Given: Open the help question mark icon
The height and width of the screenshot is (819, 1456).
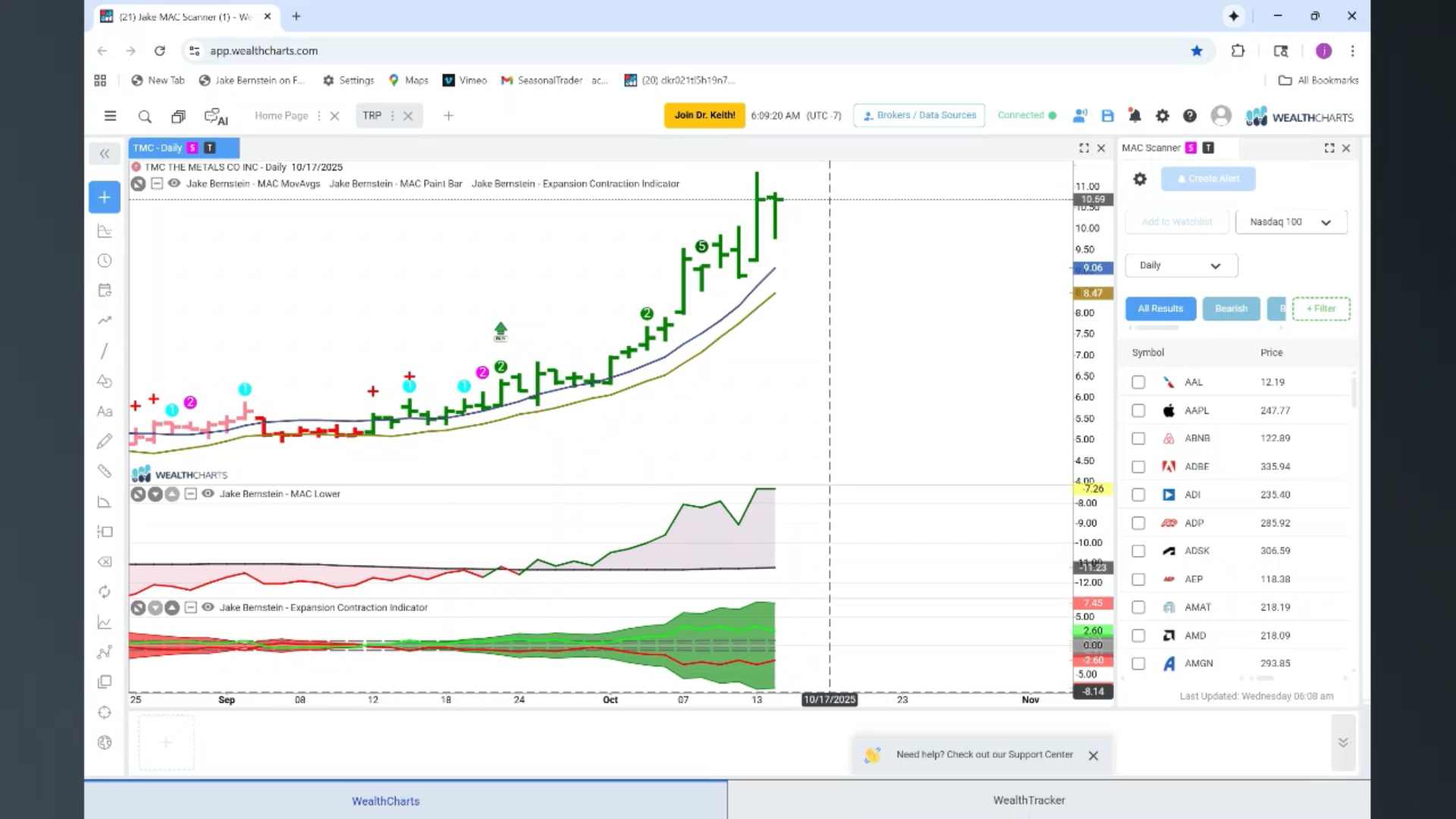Looking at the screenshot, I should pos(1190,116).
